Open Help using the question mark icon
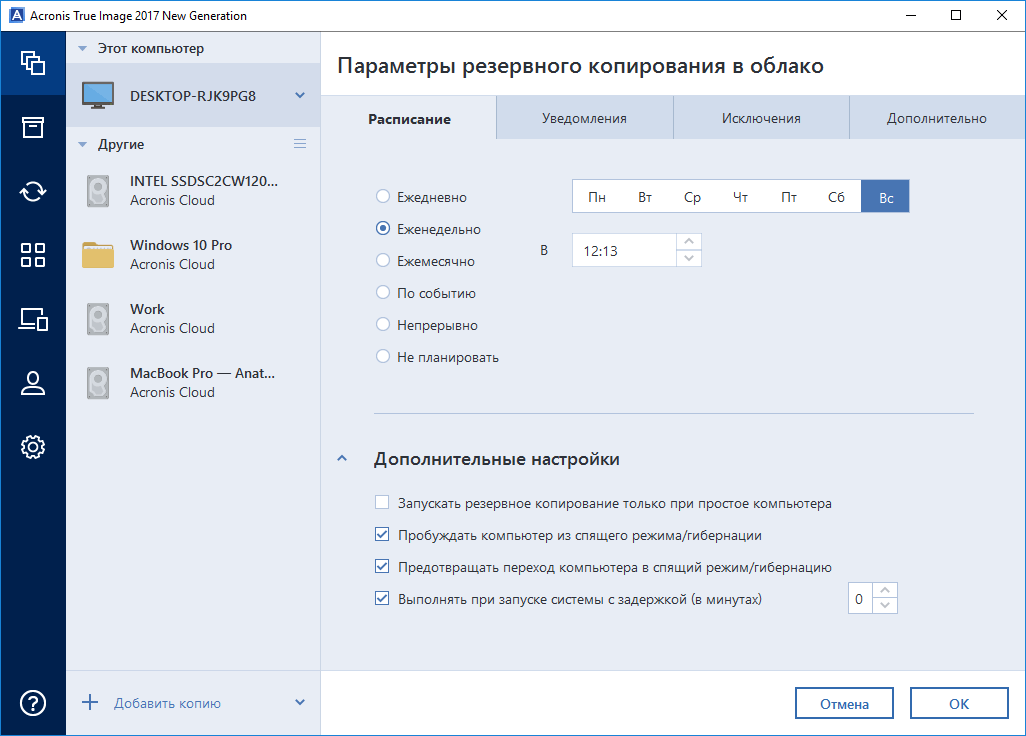1026x736 pixels. pos(33,703)
